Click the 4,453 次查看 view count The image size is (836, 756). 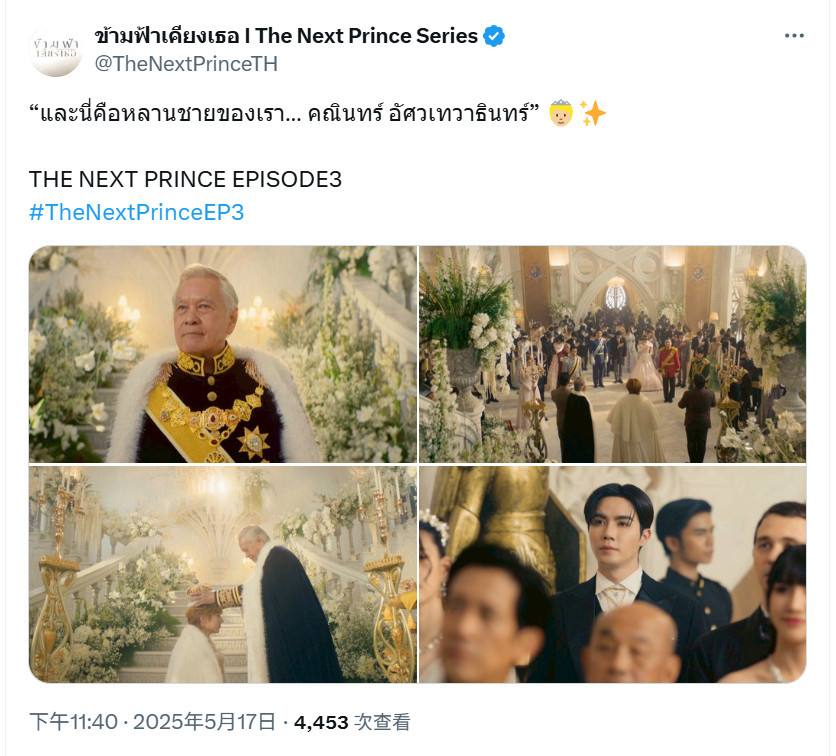point(352,722)
